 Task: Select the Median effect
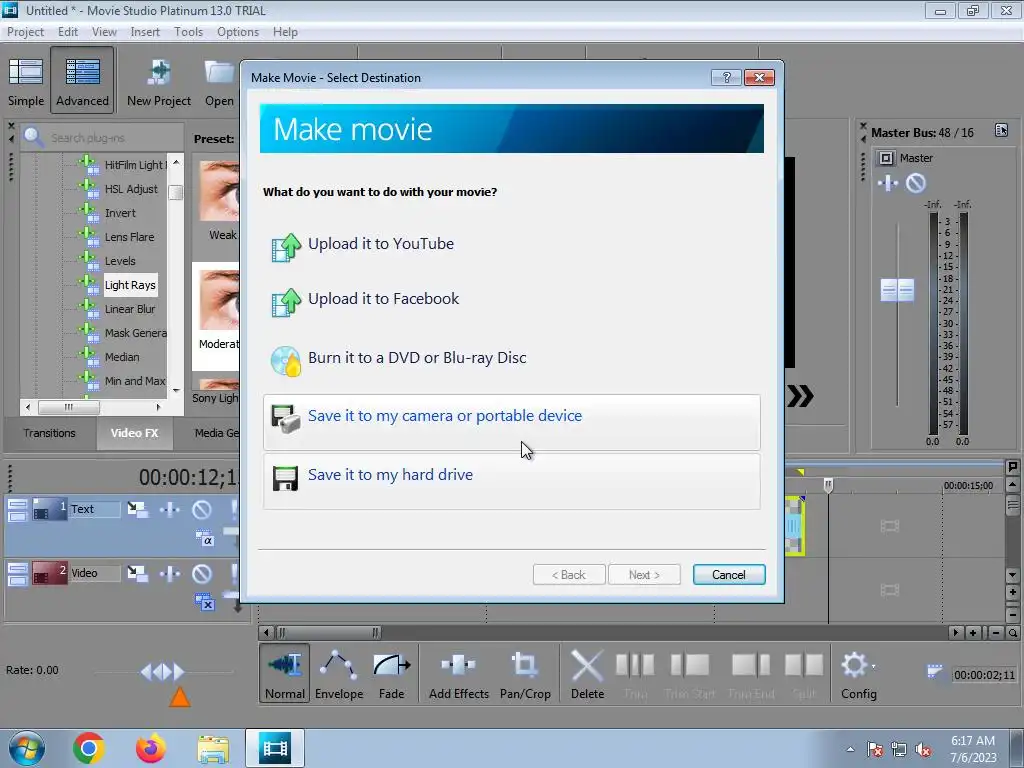tap(122, 357)
